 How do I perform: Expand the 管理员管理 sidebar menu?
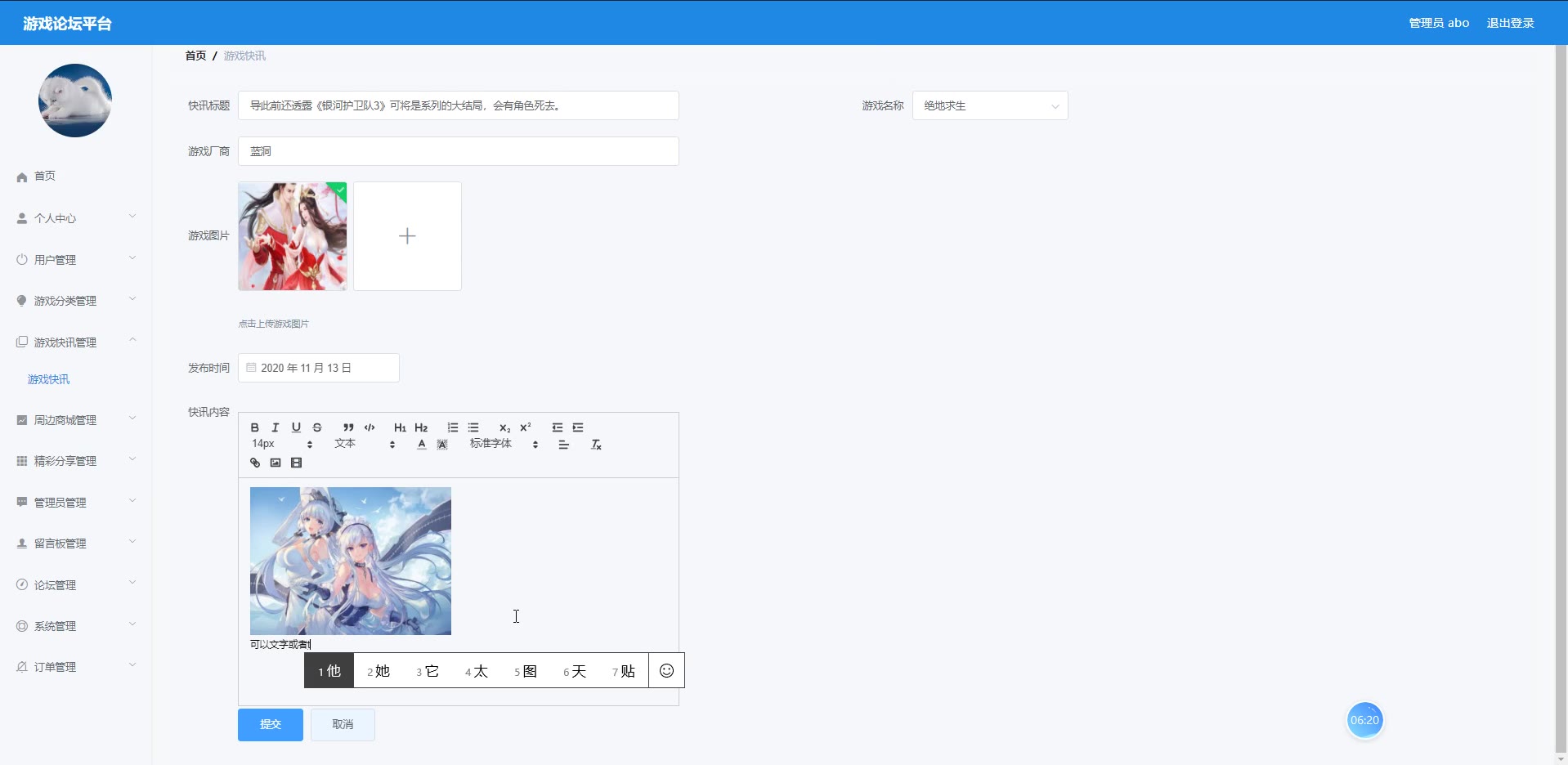coord(75,503)
